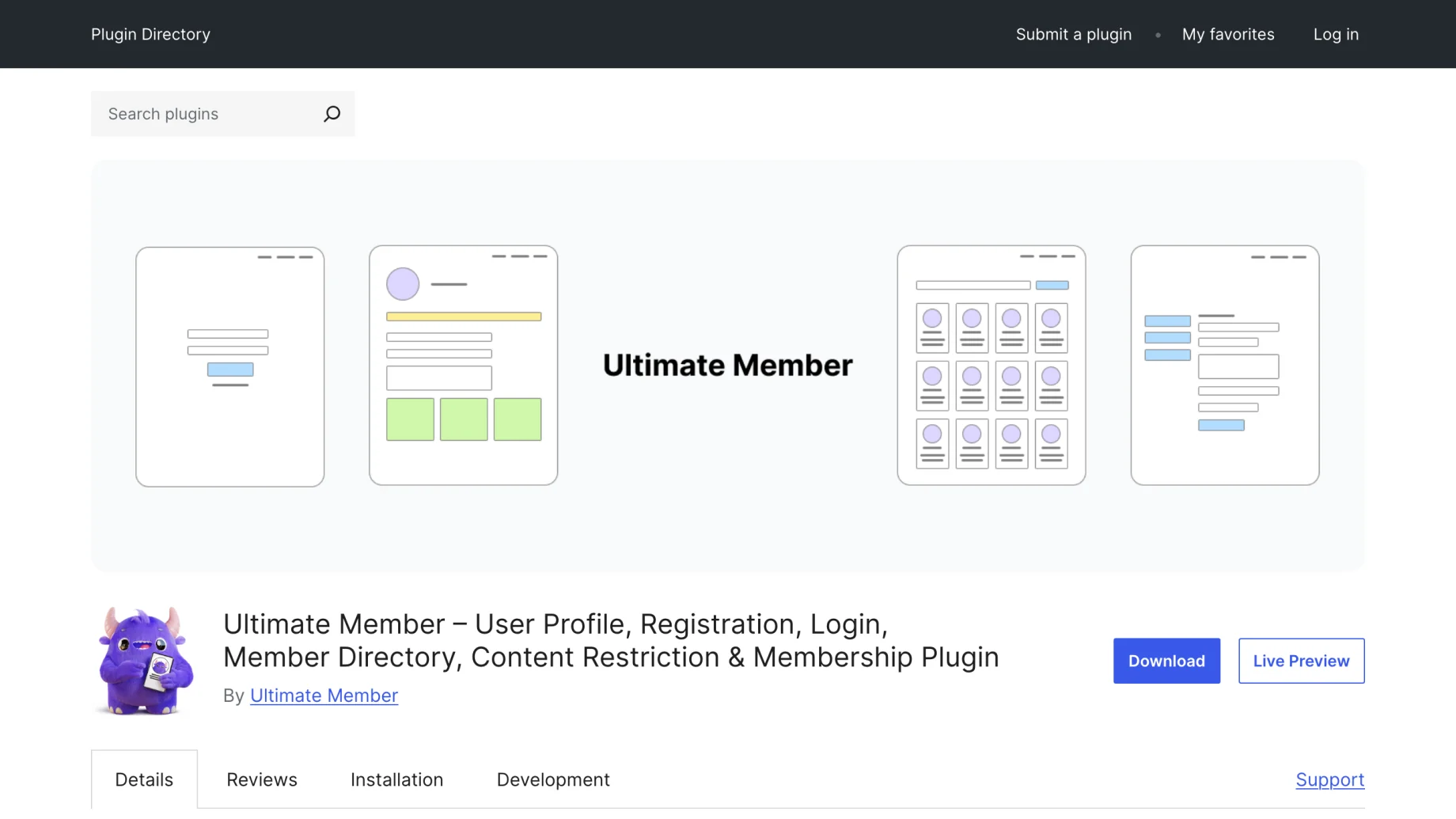The height and width of the screenshot is (819, 1456).
Task: Click the Ultimate Member purple monster plugin icon
Action: pos(145,661)
